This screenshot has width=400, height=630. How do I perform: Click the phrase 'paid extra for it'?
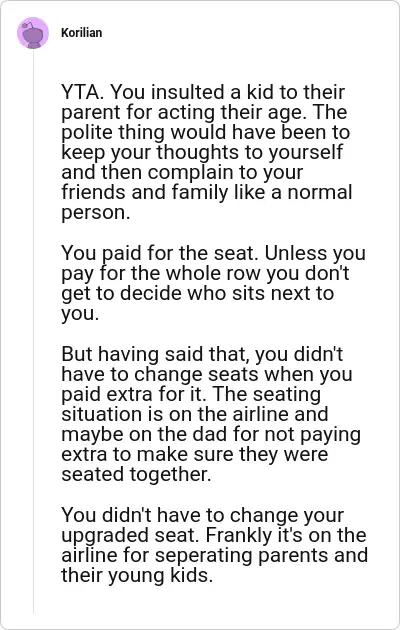click(134, 394)
